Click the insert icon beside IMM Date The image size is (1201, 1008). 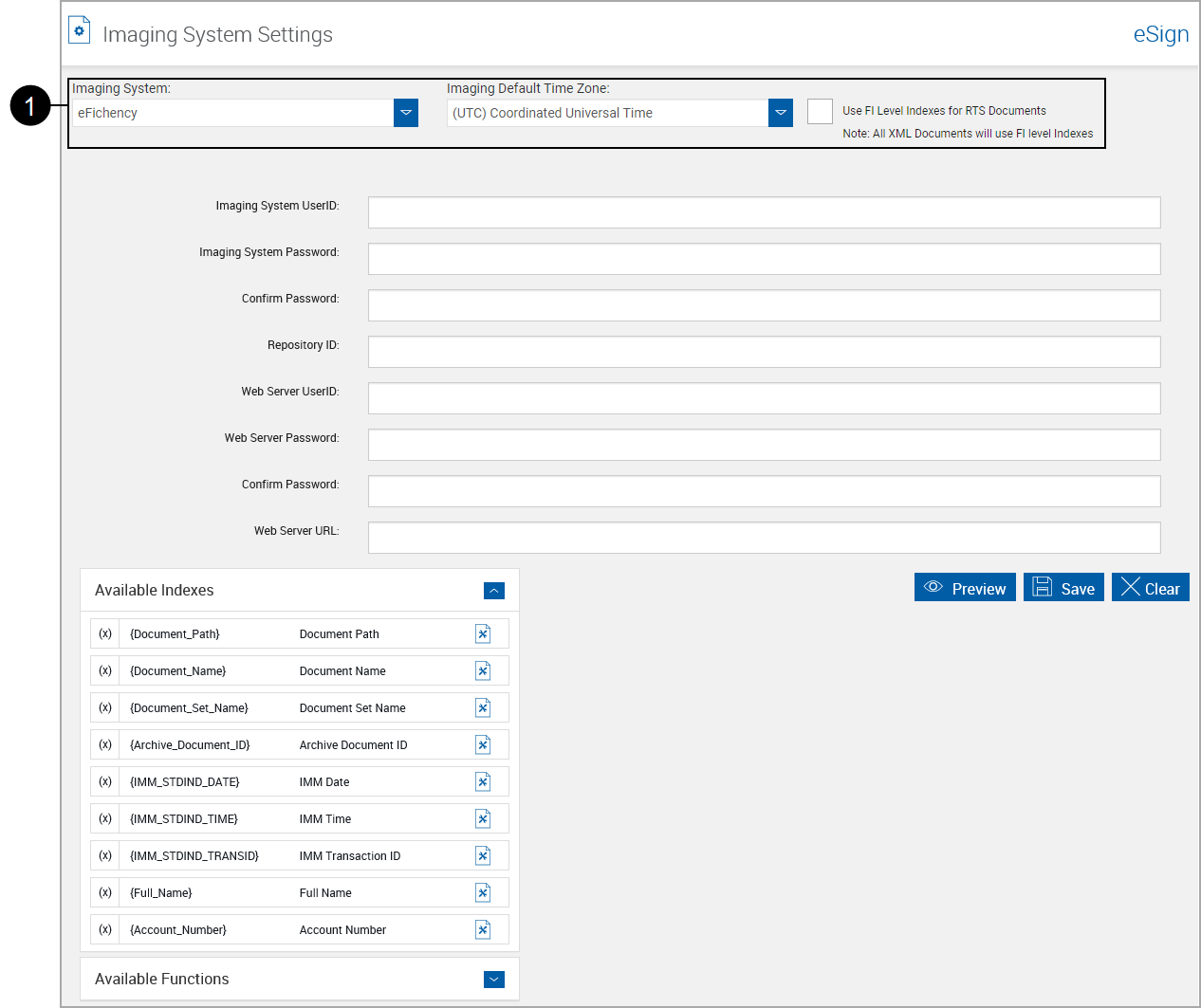(x=483, y=781)
